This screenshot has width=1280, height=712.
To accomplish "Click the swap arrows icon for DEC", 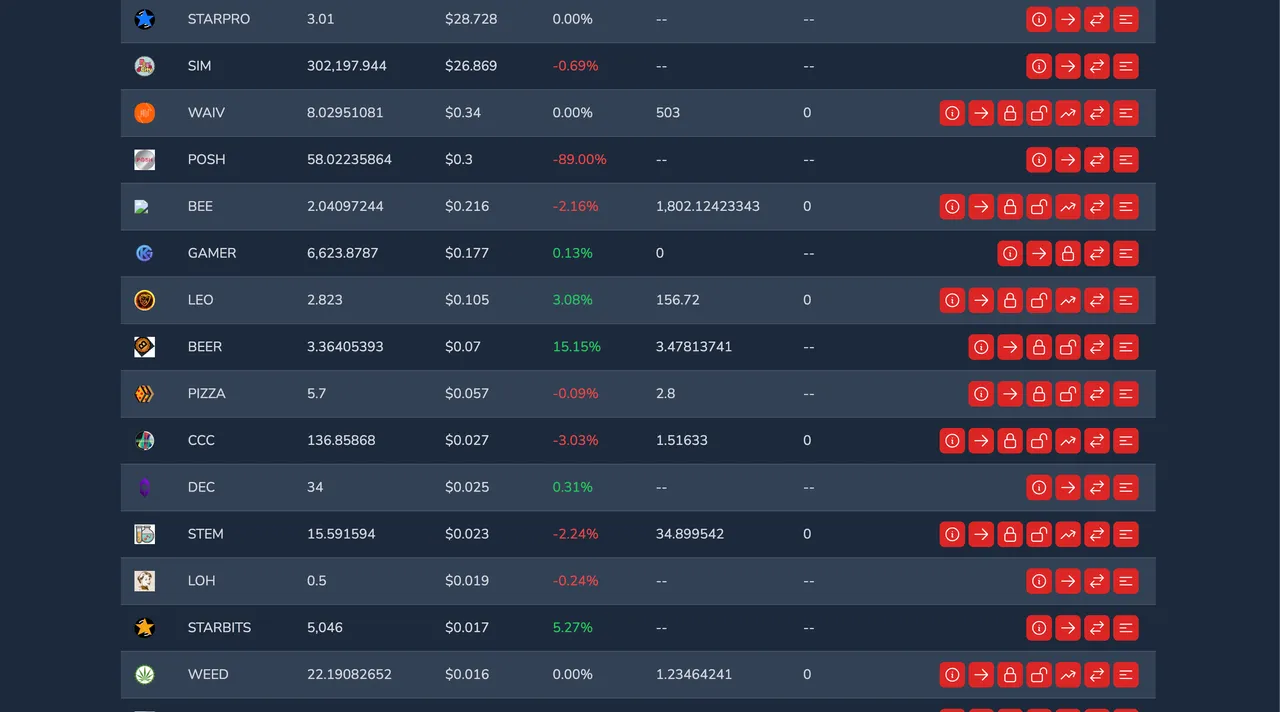I will tap(1097, 488).
